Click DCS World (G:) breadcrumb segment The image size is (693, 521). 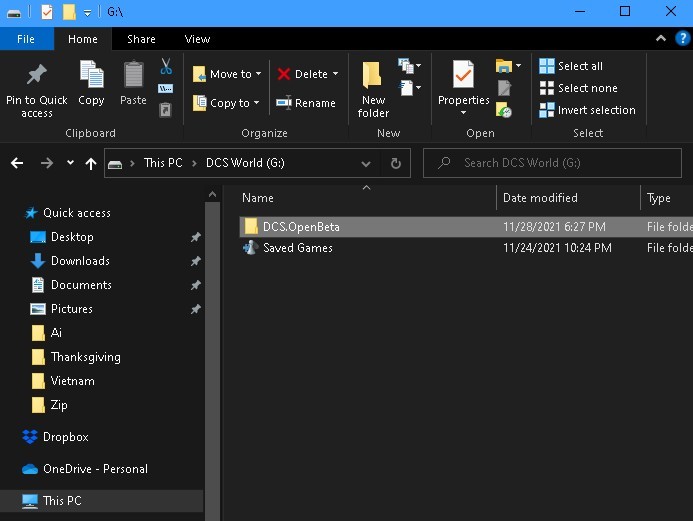pyautogui.click(x=245, y=163)
